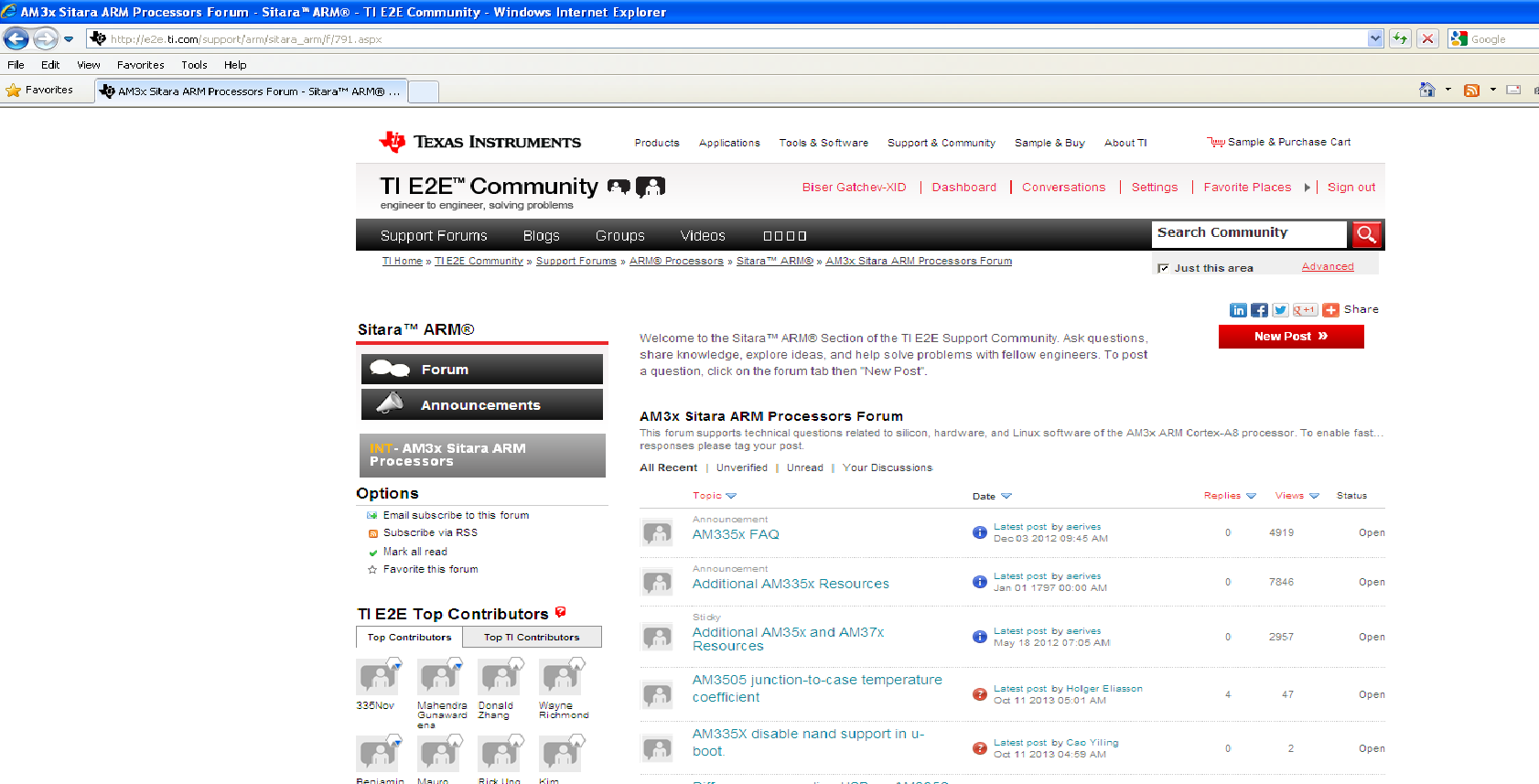The height and width of the screenshot is (784, 1539).
Task: Open the orange plus Share icon
Action: [1330, 310]
